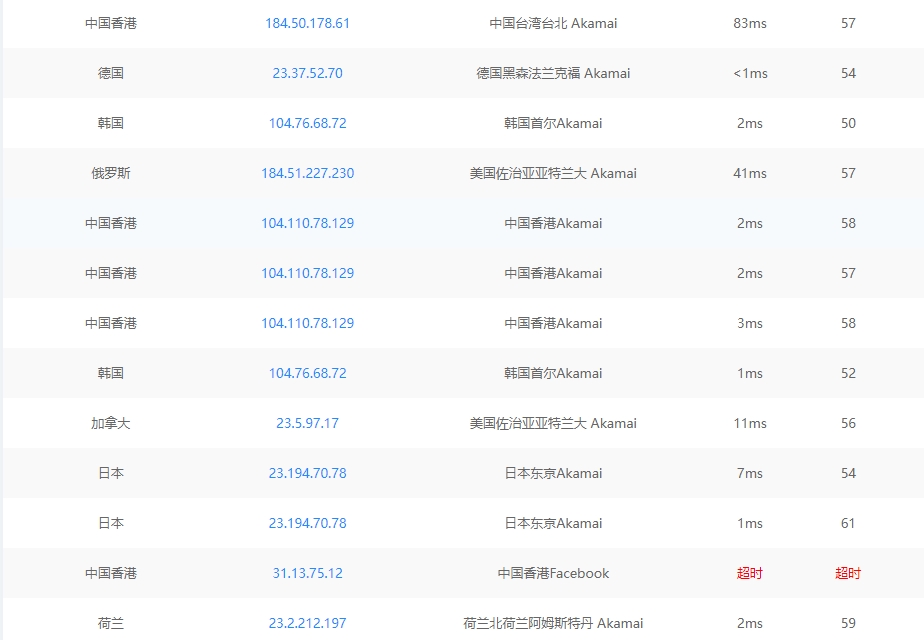Open 104.76.68.72 in the 1ms row
This screenshot has width=924, height=640.
click(x=307, y=373)
